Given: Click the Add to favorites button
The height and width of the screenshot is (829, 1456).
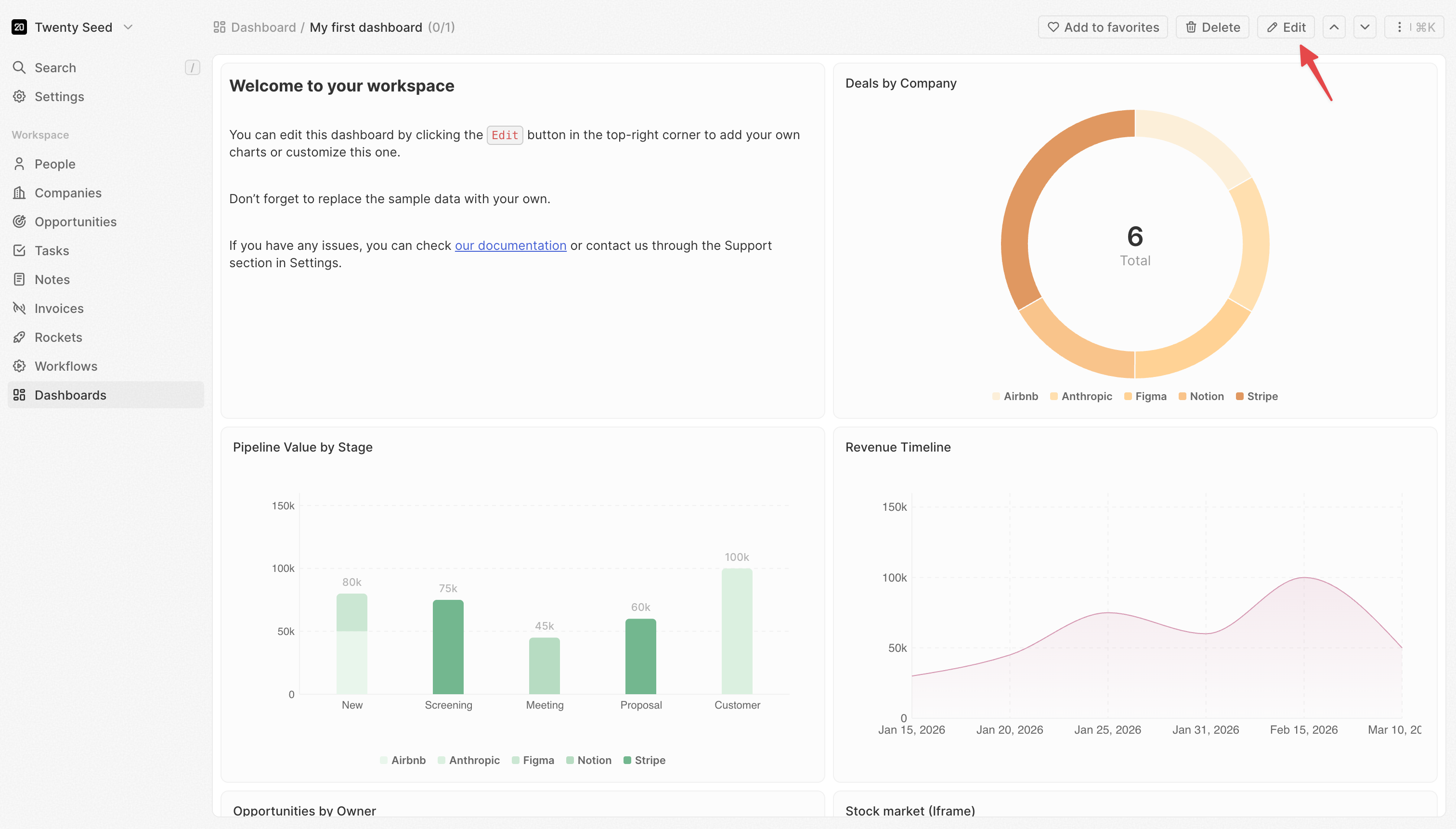Looking at the screenshot, I should point(1103,27).
